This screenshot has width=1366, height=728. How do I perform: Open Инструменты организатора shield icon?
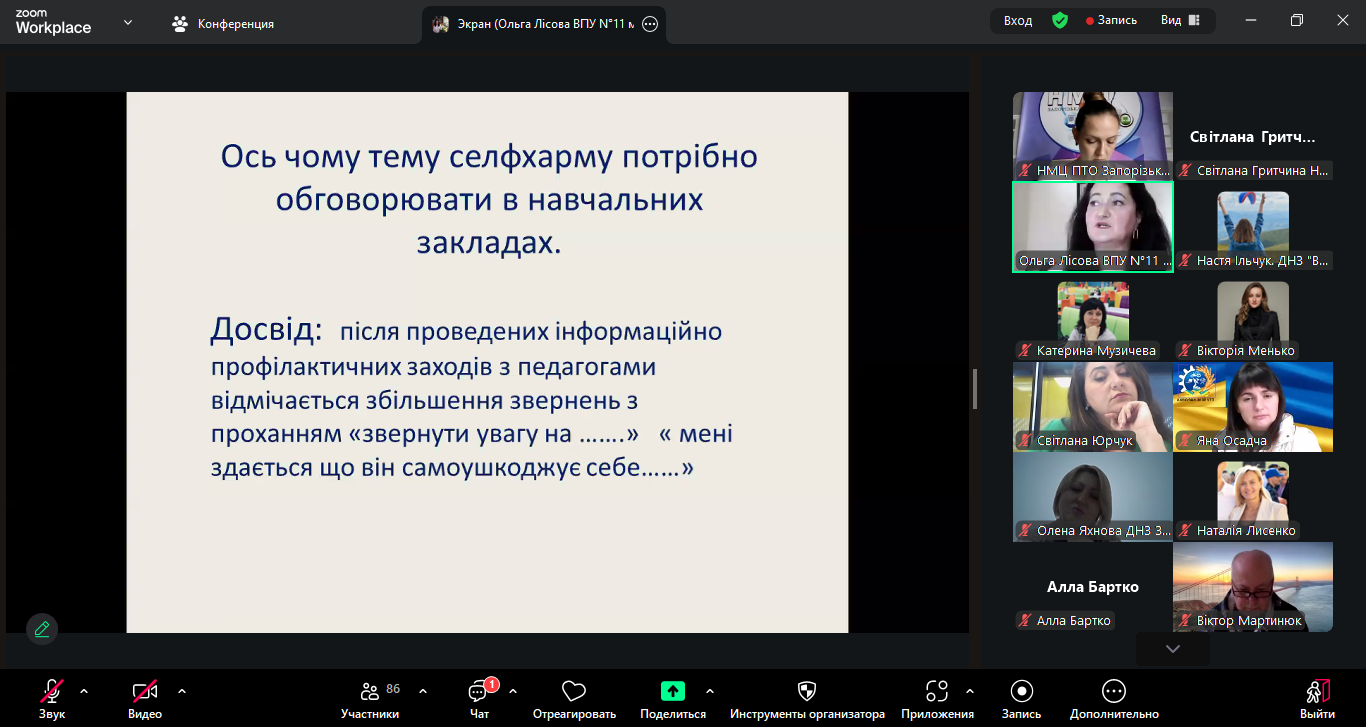807,692
